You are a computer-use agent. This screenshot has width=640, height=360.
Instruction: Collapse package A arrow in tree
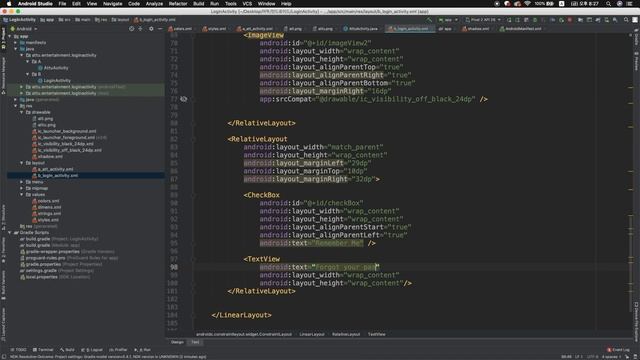click(28, 62)
